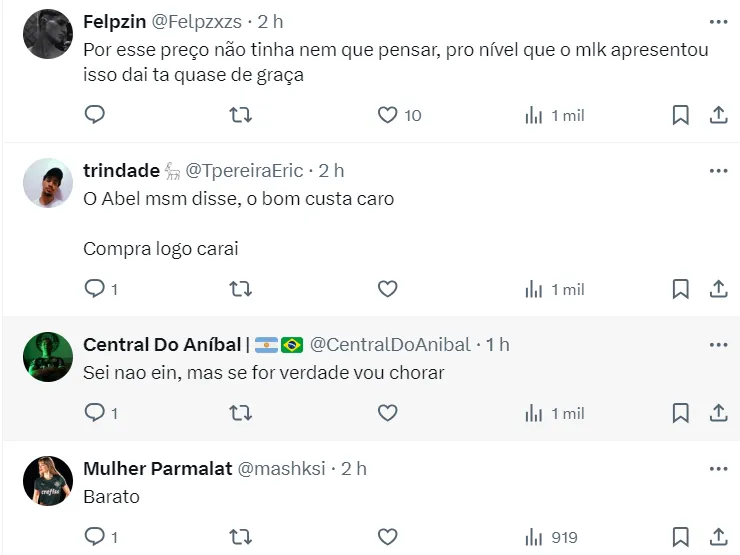Like Felpzin's tweet with 10 likes
The image size is (740, 555).
click(388, 115)
